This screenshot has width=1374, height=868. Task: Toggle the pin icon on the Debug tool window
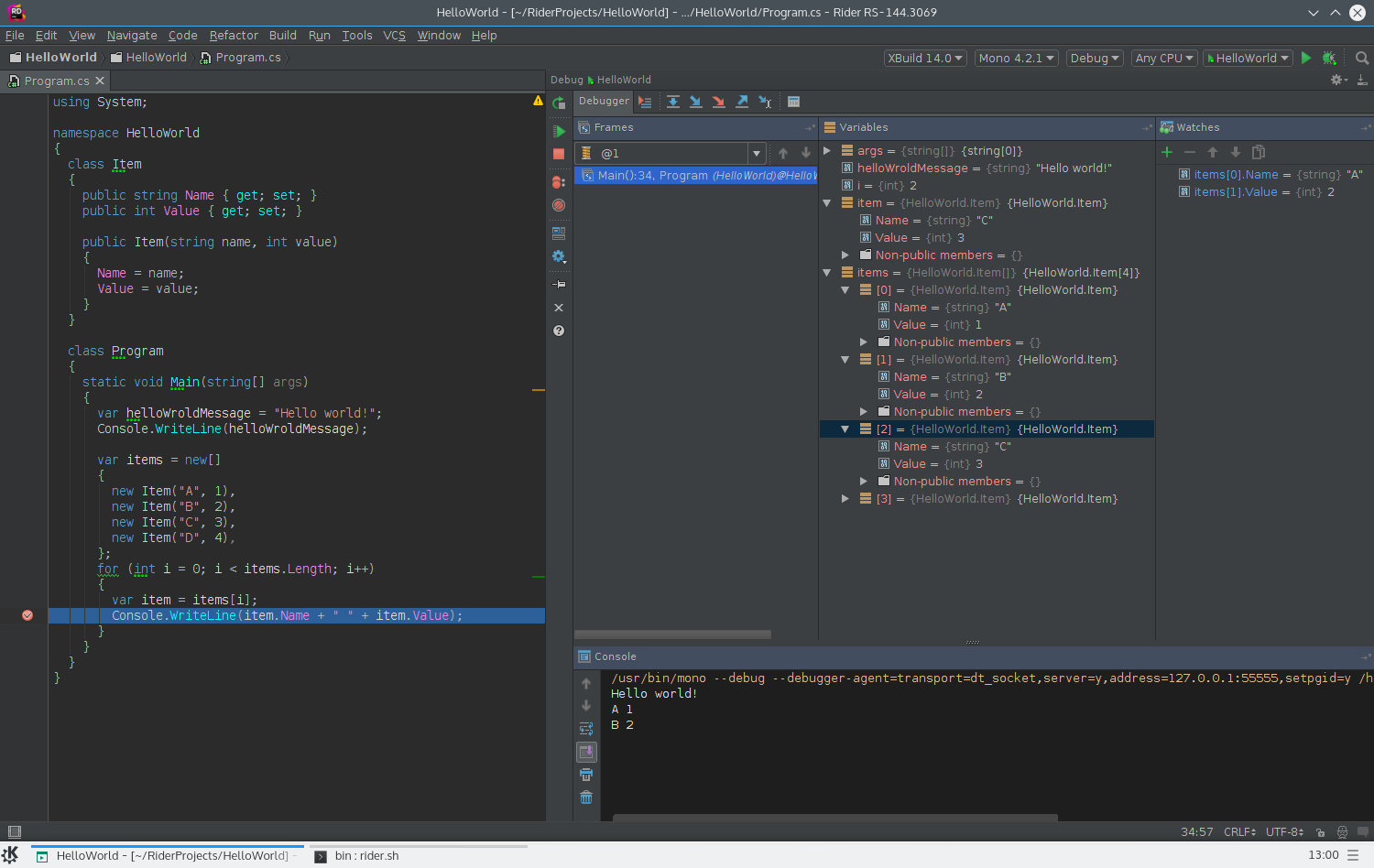coord(559,284)
